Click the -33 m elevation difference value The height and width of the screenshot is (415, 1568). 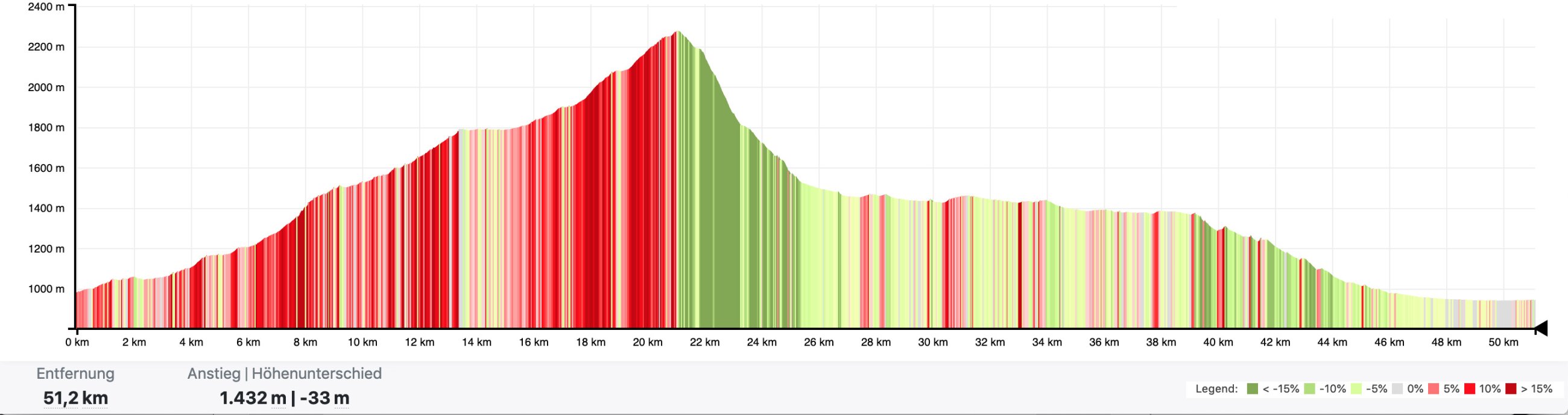(324, 398)
